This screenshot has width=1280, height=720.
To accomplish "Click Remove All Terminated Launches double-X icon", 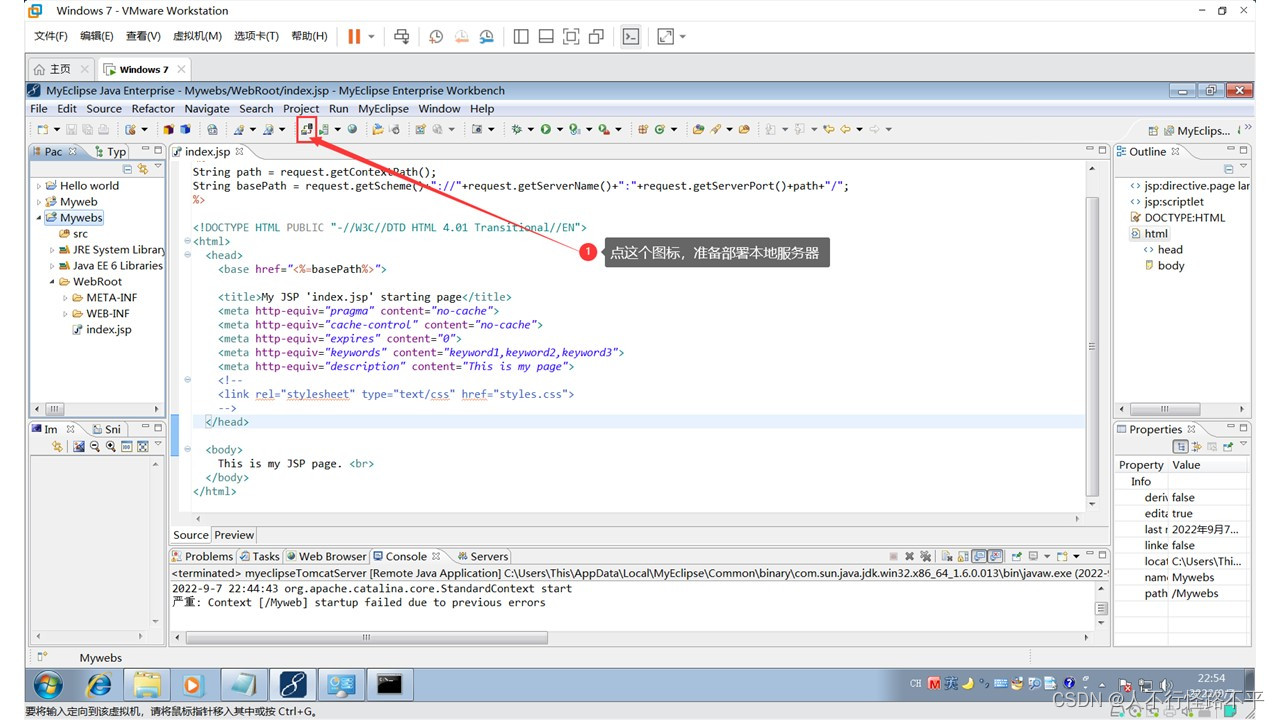I will pos(926,556).
